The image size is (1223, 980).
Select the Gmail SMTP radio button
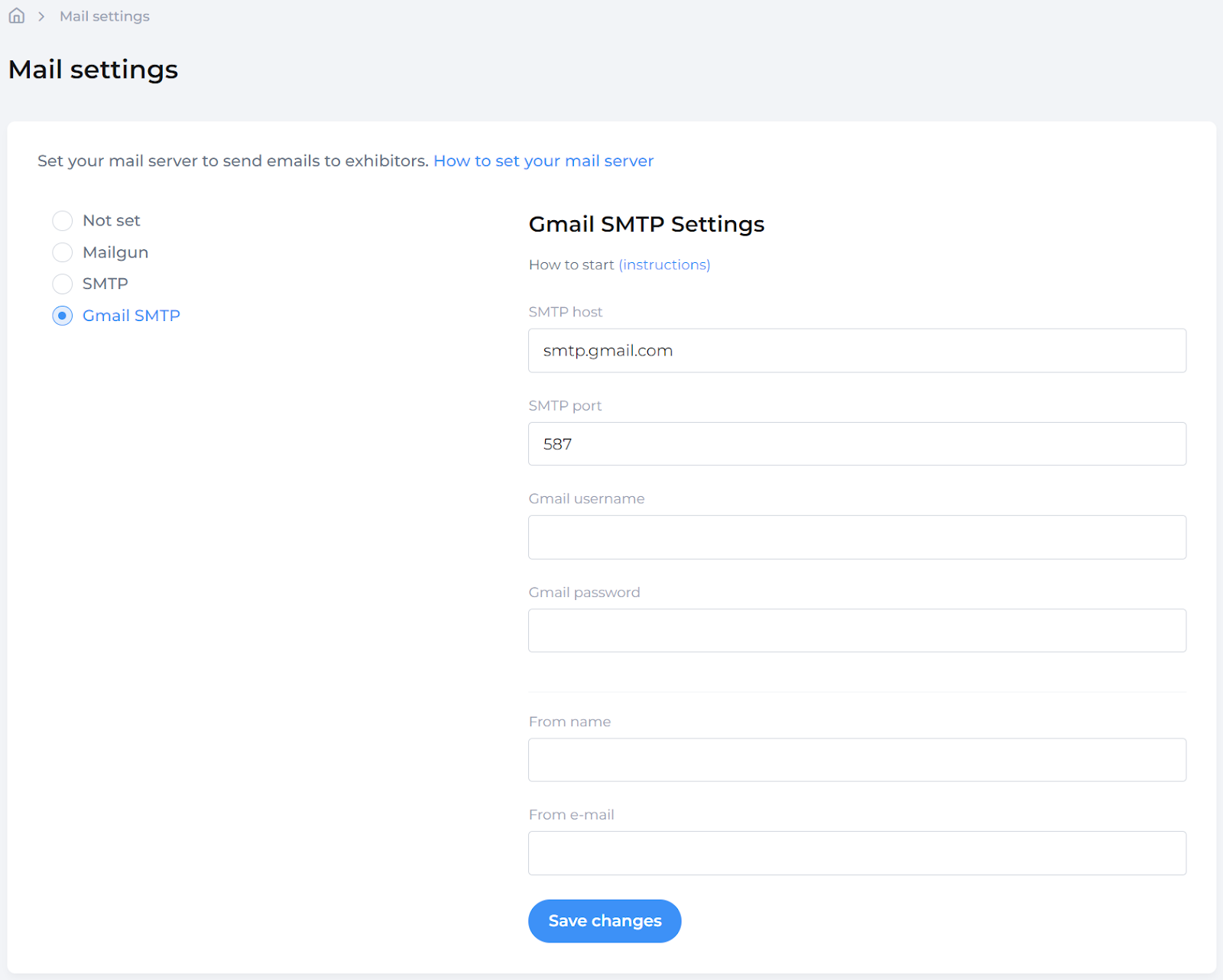click(x=63, y=316)
